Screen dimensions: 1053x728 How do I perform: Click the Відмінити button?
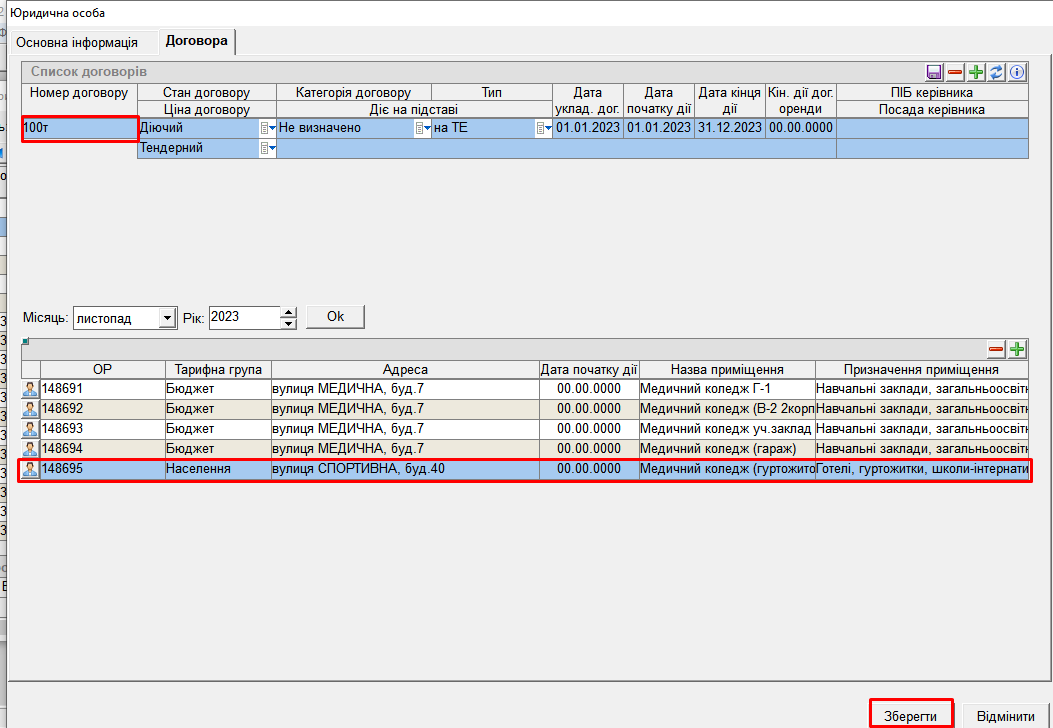tap(1005, 716)
